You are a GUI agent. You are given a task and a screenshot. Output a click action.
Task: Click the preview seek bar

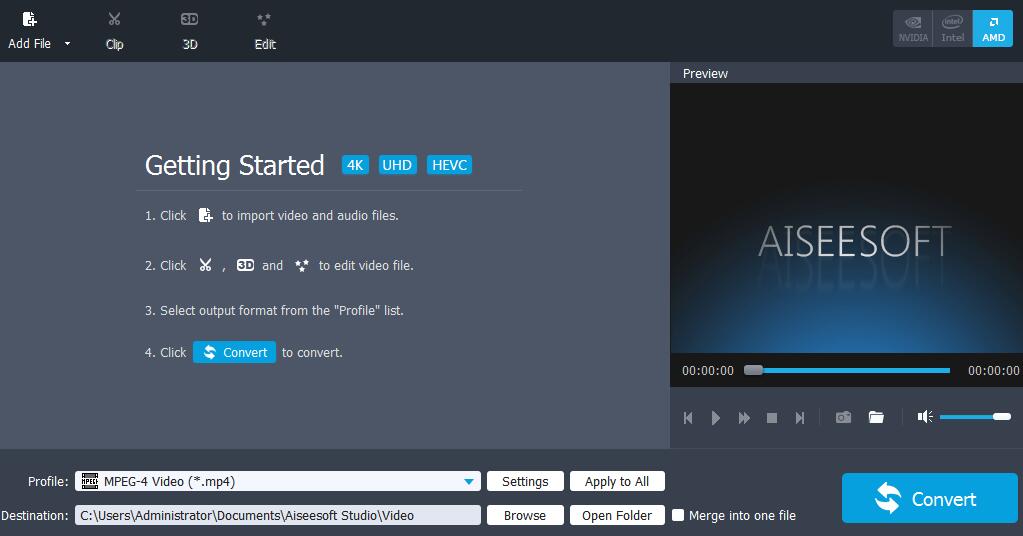(x=847, y=370)
